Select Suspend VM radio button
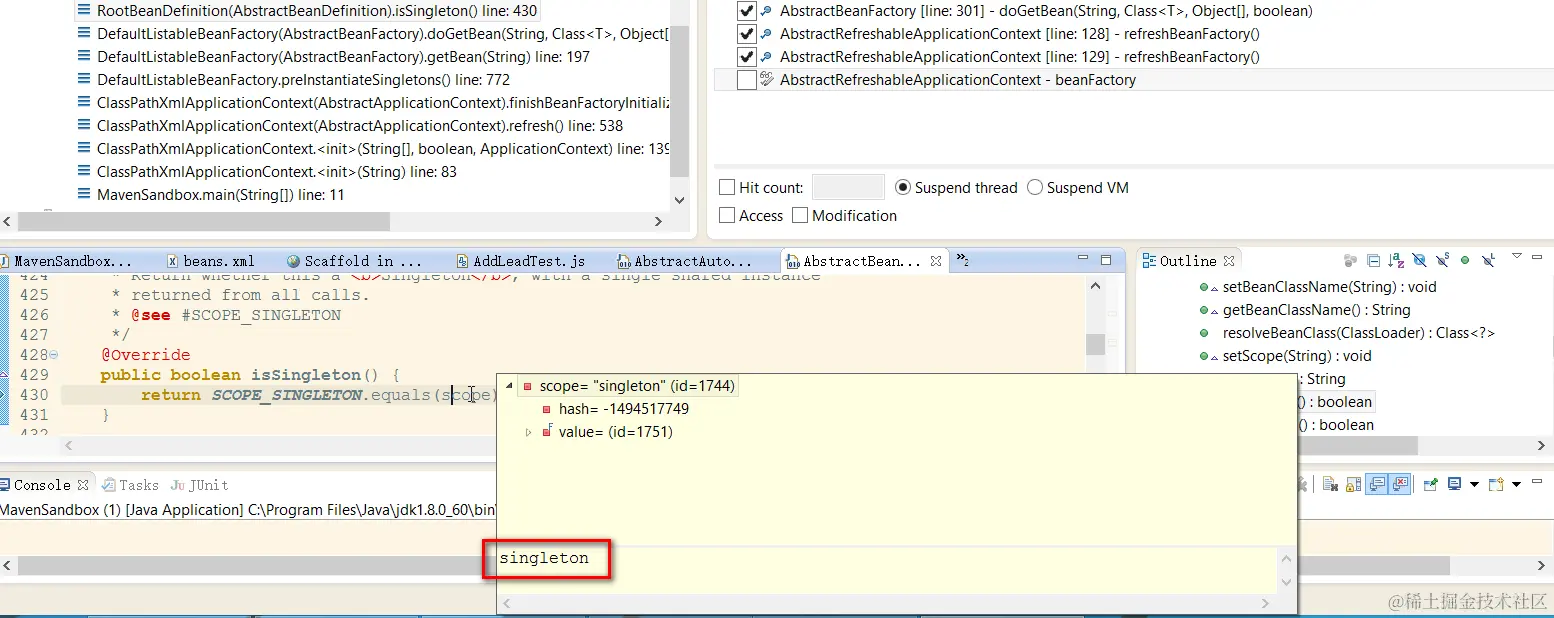 (1035, 187)
